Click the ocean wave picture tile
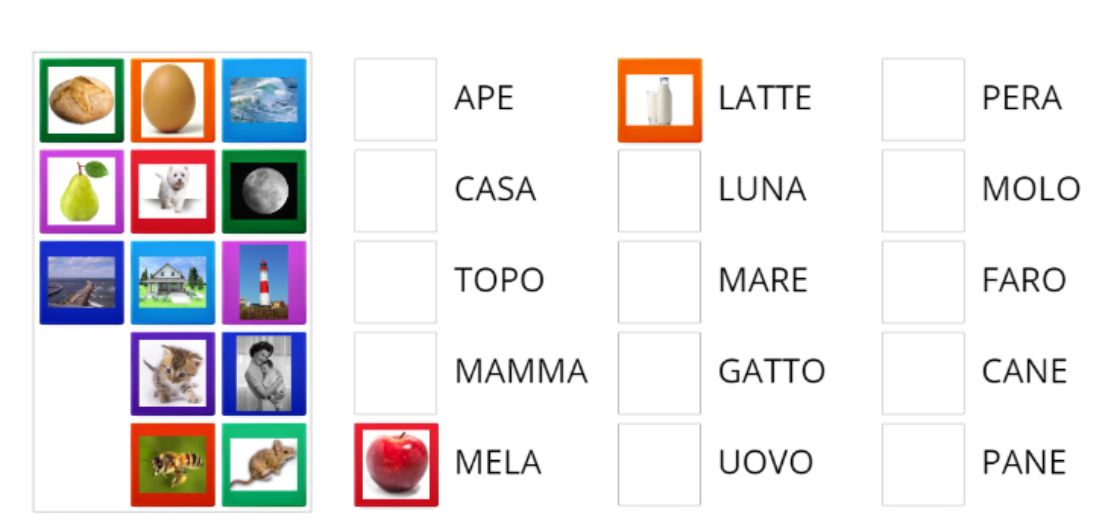 coord(264,100)
